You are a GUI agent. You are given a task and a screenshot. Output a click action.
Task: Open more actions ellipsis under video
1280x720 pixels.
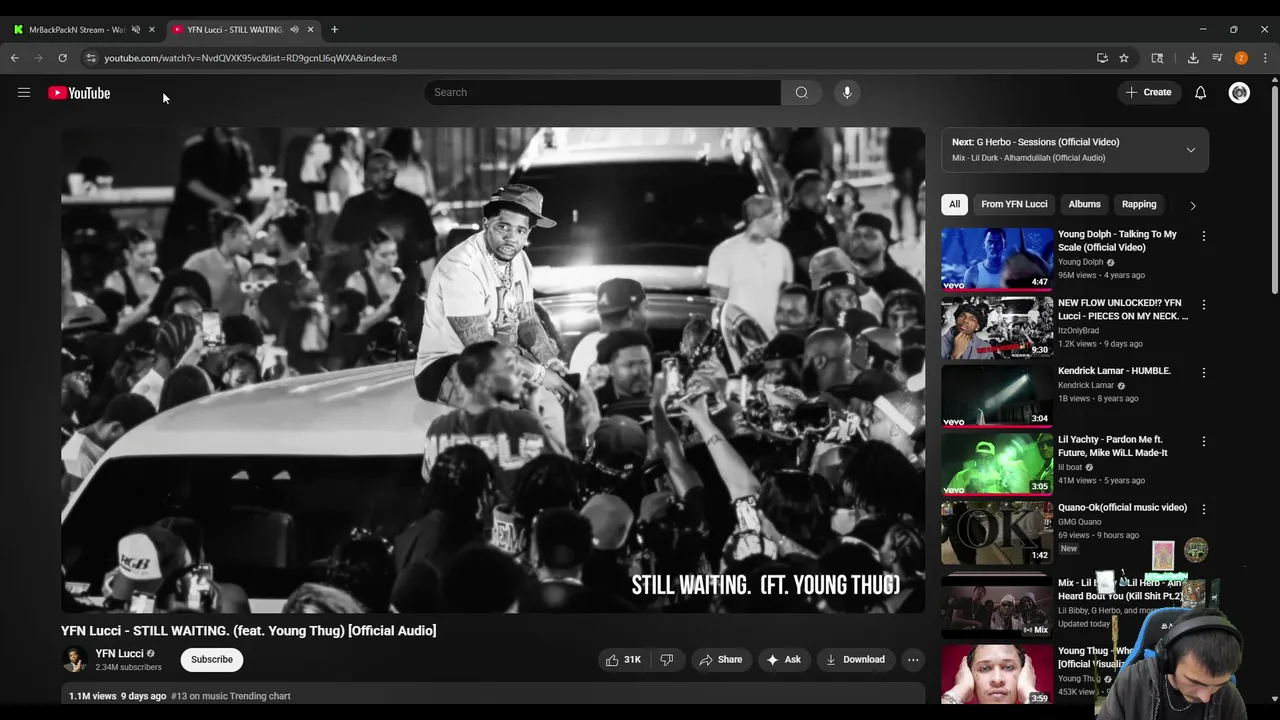click(913, 660)
